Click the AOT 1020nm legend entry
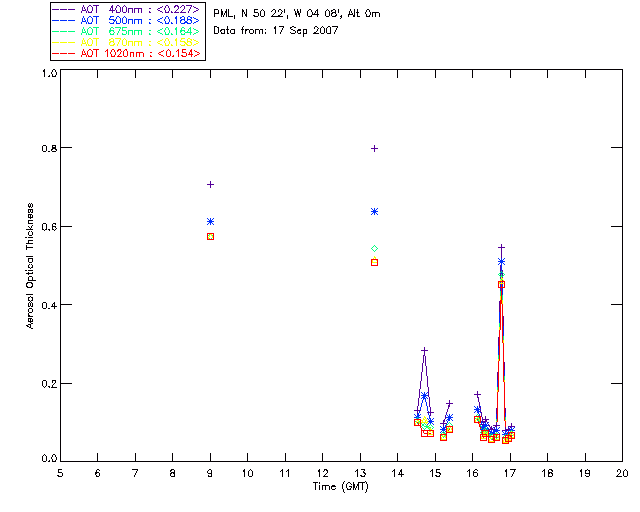 [x=127, y=53]
